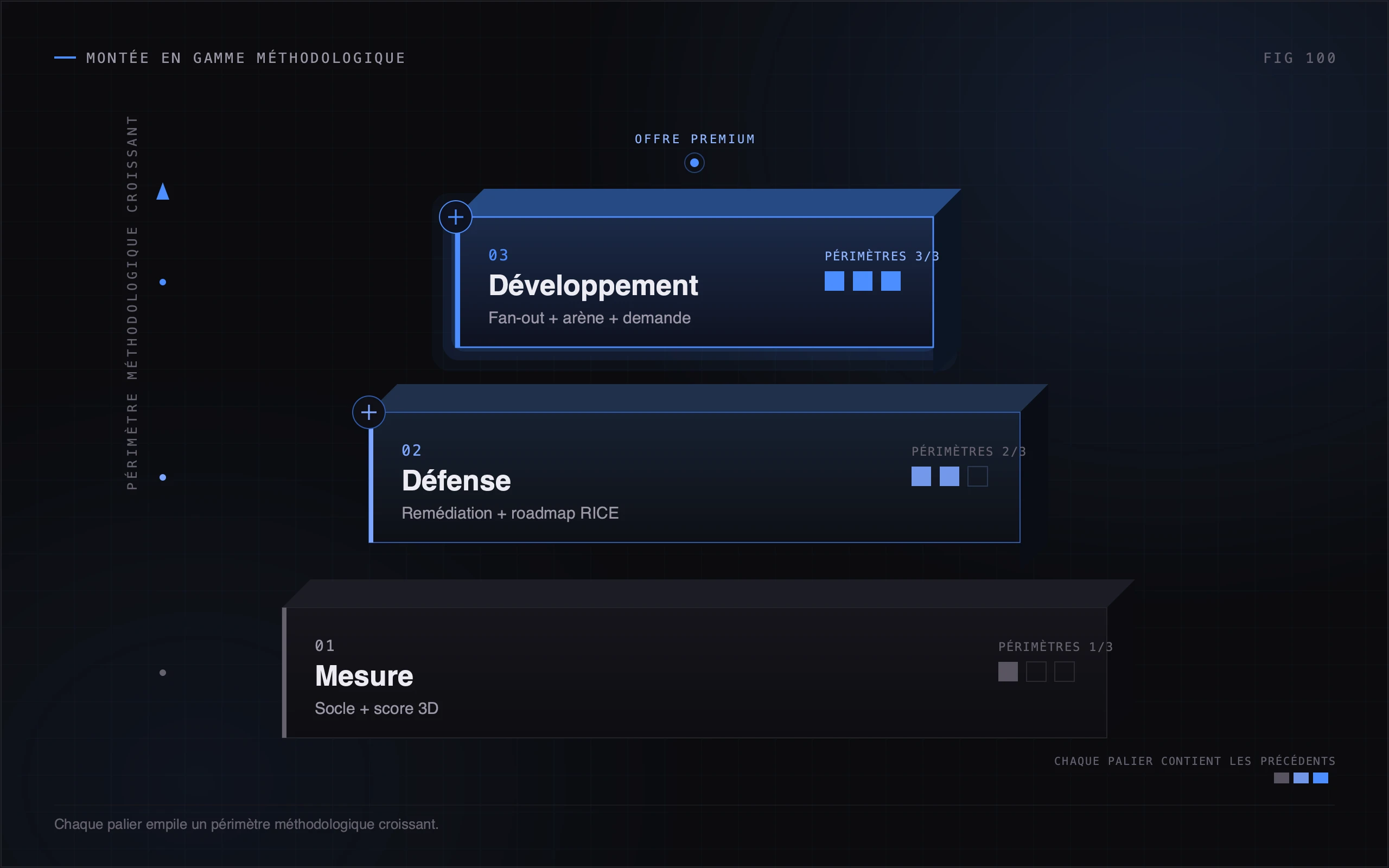Toggle the empty third square under Périmètres 2/3

click(978, 476)
